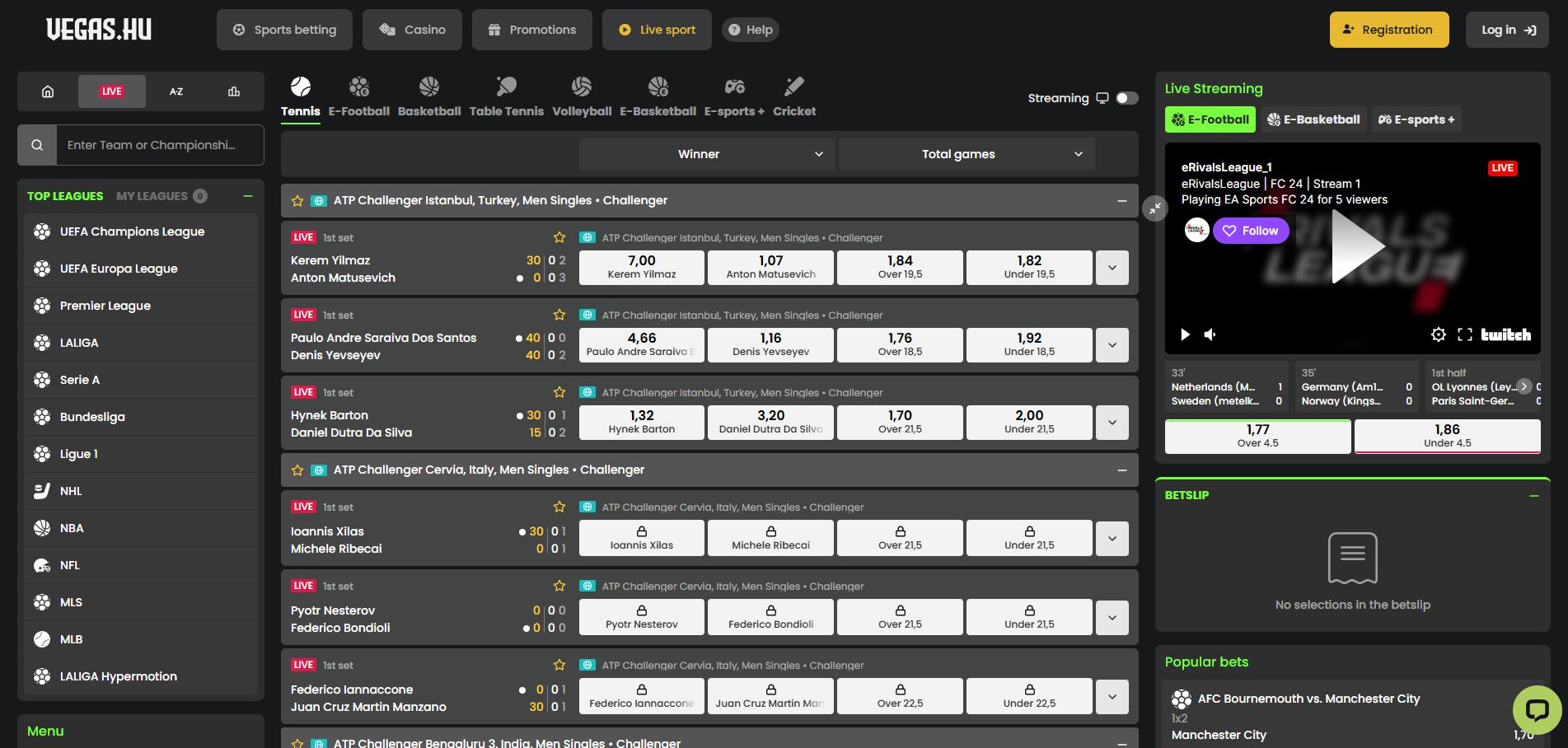1568x748 pixels.
Task: Open the Promotions menu
Action: pos(531,30)
